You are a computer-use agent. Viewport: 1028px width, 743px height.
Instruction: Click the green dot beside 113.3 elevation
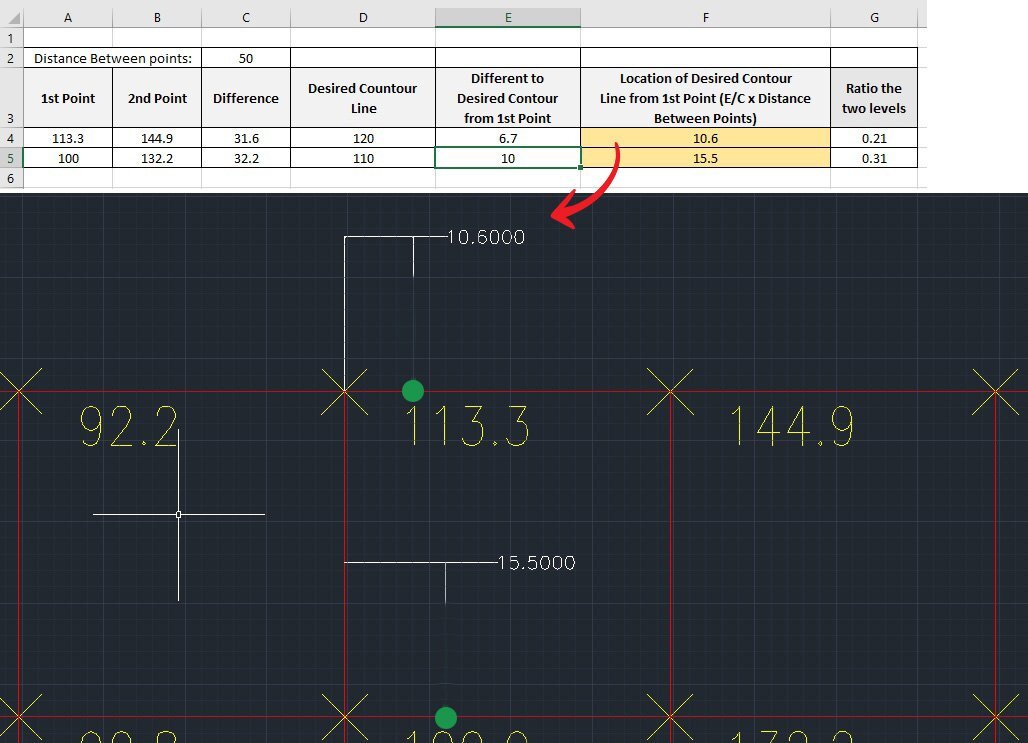click(x=412, y=390)
